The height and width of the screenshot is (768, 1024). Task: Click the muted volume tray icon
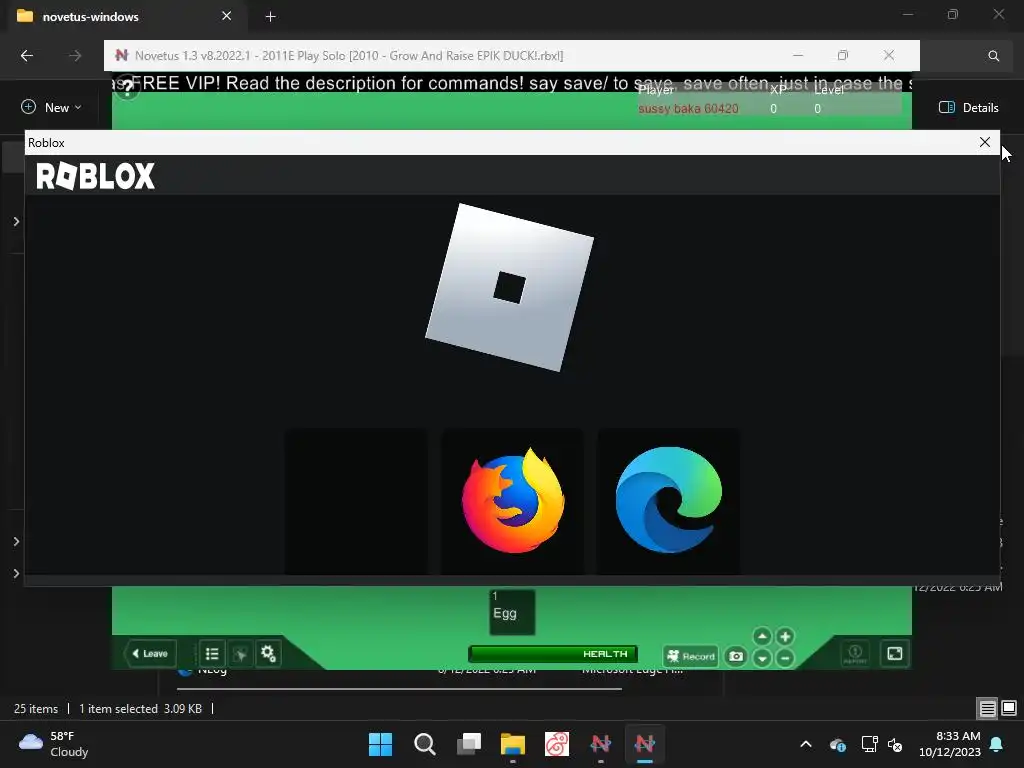(895, 744)
